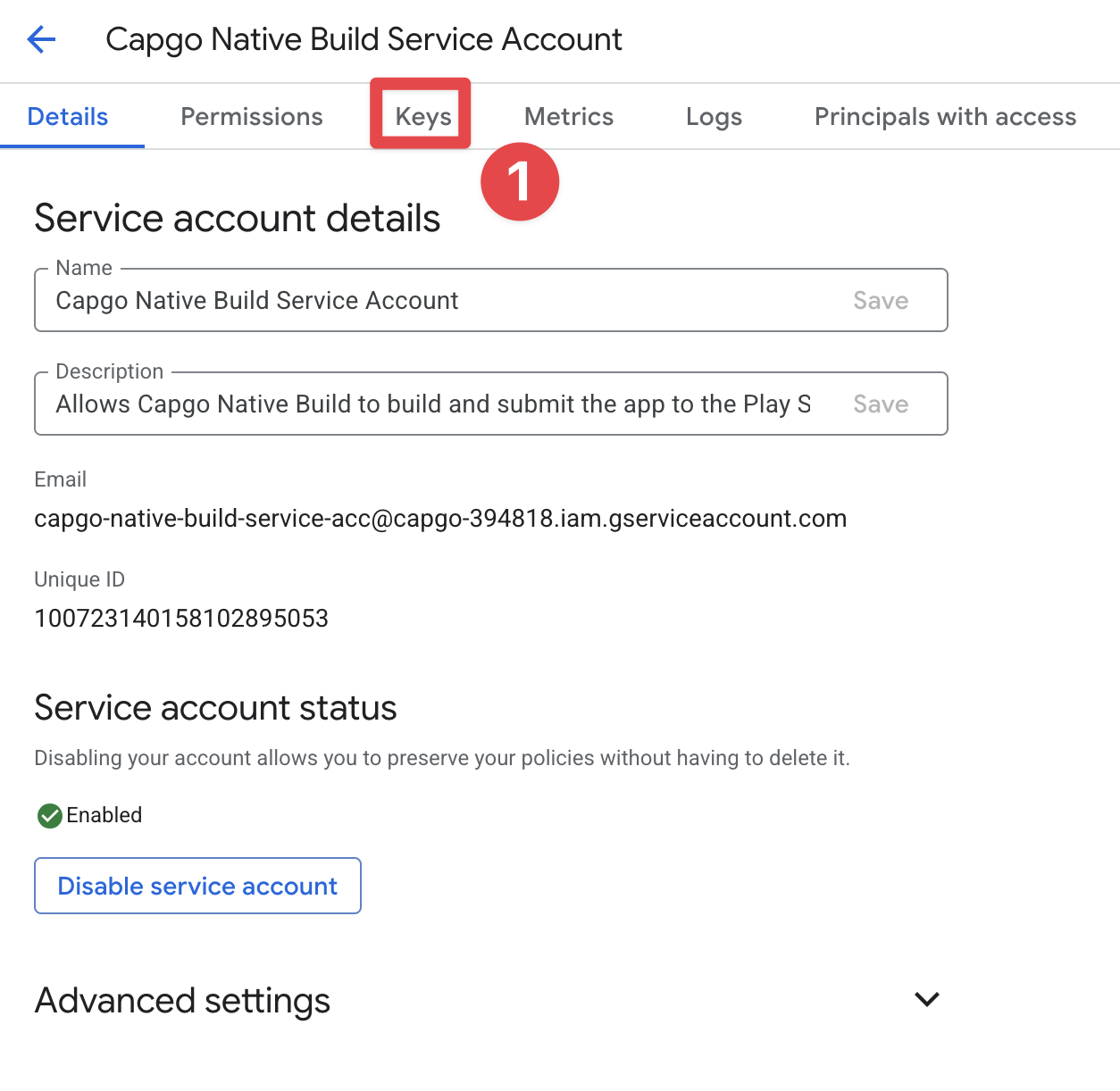Select the Principals with access tab
The height and width of the screenshot is (1091, 1120).
click(x=944, y=115)
